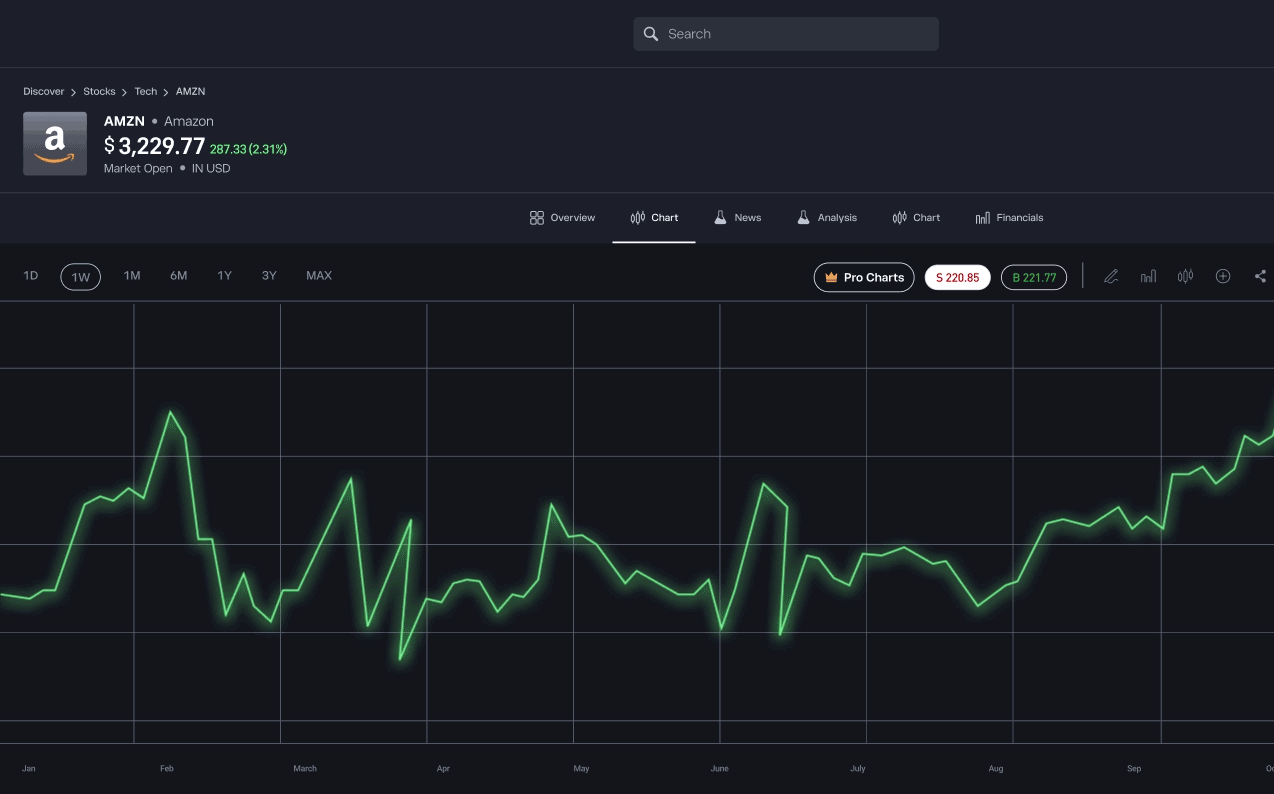Screen dimensions: 1274x794
Task: Open the Analysis tab
Action: point(827,218)
